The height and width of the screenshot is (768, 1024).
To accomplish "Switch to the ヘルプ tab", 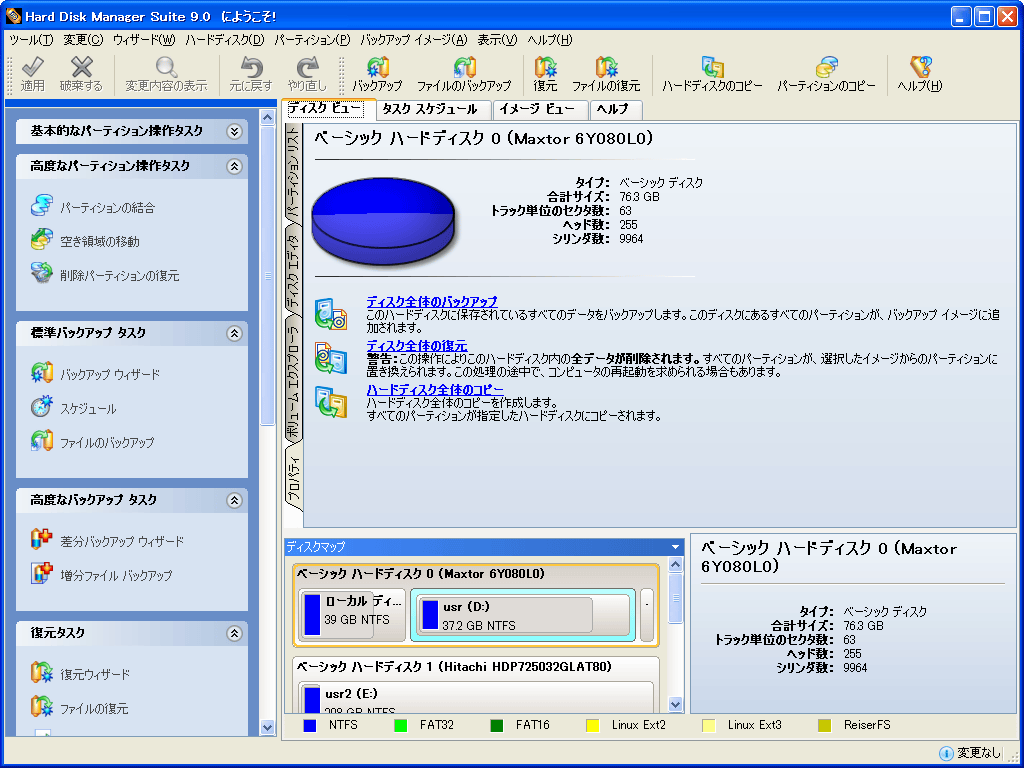I will tap(615, 110).
